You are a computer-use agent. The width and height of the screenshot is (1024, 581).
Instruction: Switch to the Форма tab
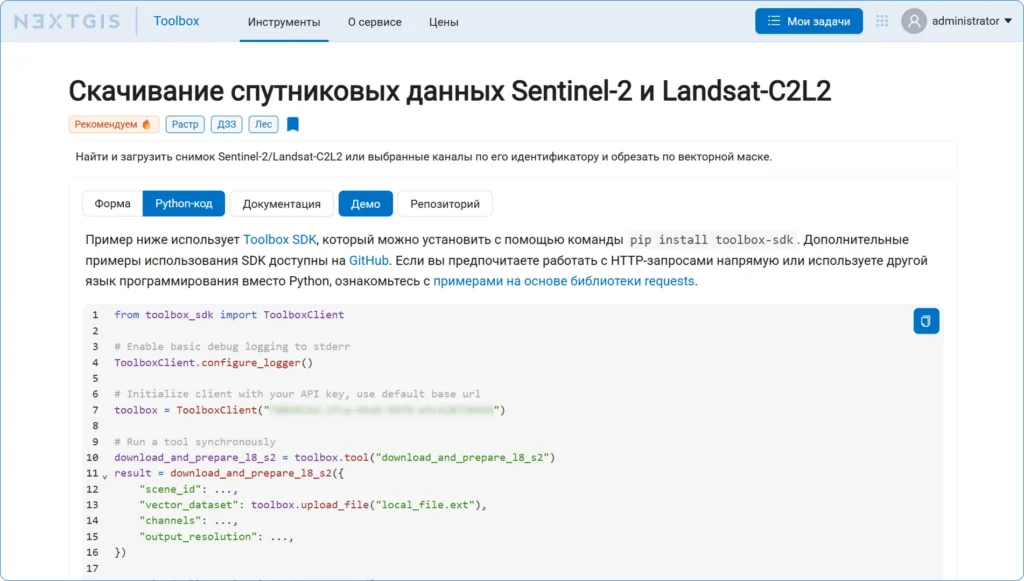pos(112,204)
